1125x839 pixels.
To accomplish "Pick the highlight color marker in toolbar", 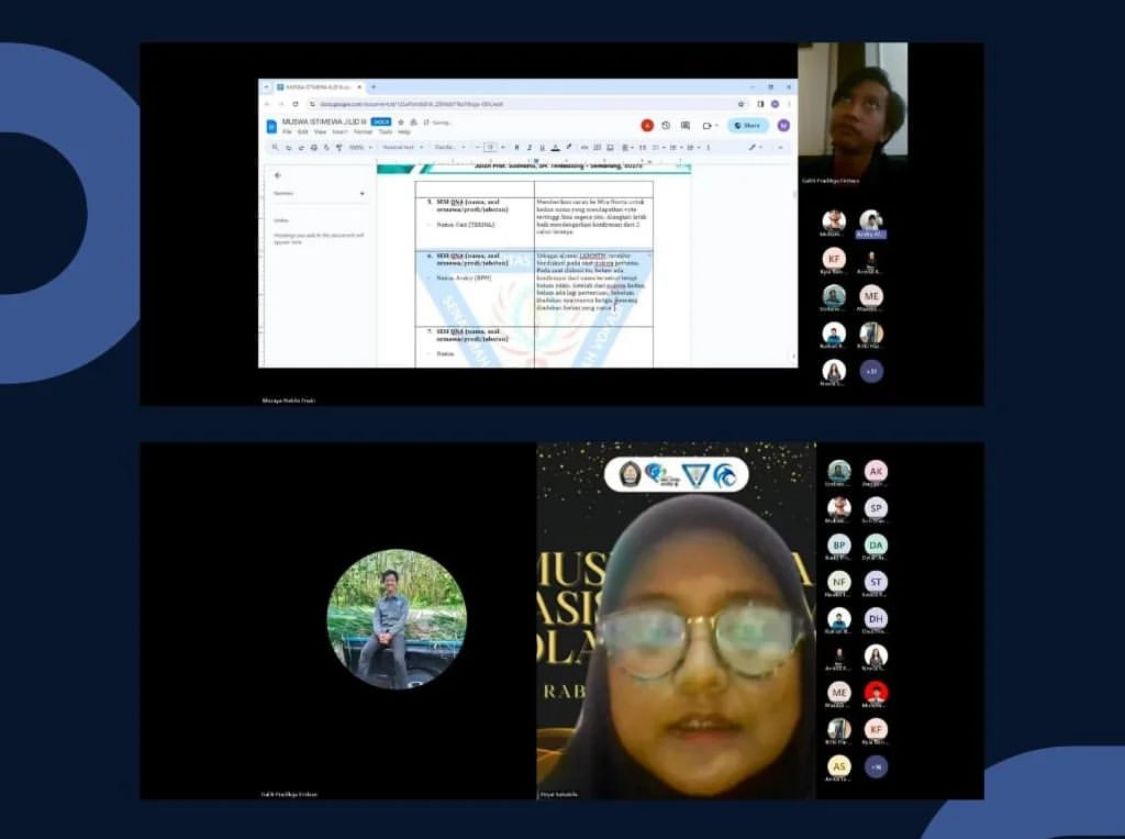I will click(x=568, y=148).
